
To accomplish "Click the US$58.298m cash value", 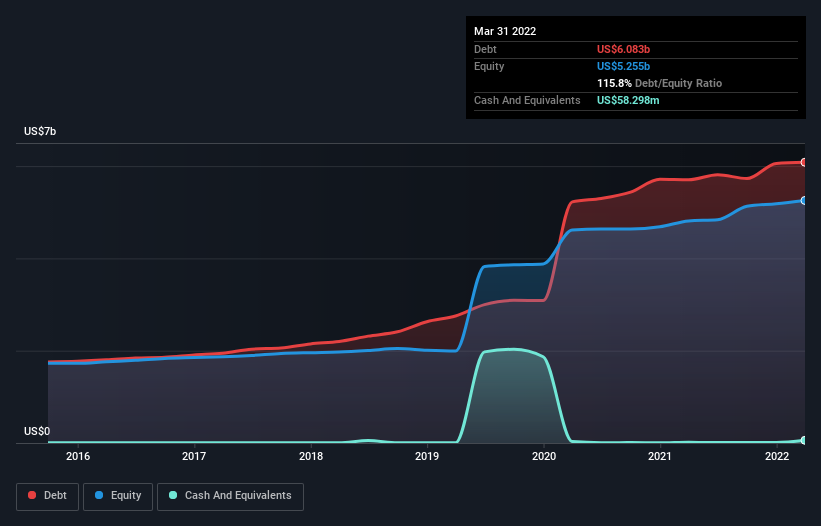I will pos(628,100).
